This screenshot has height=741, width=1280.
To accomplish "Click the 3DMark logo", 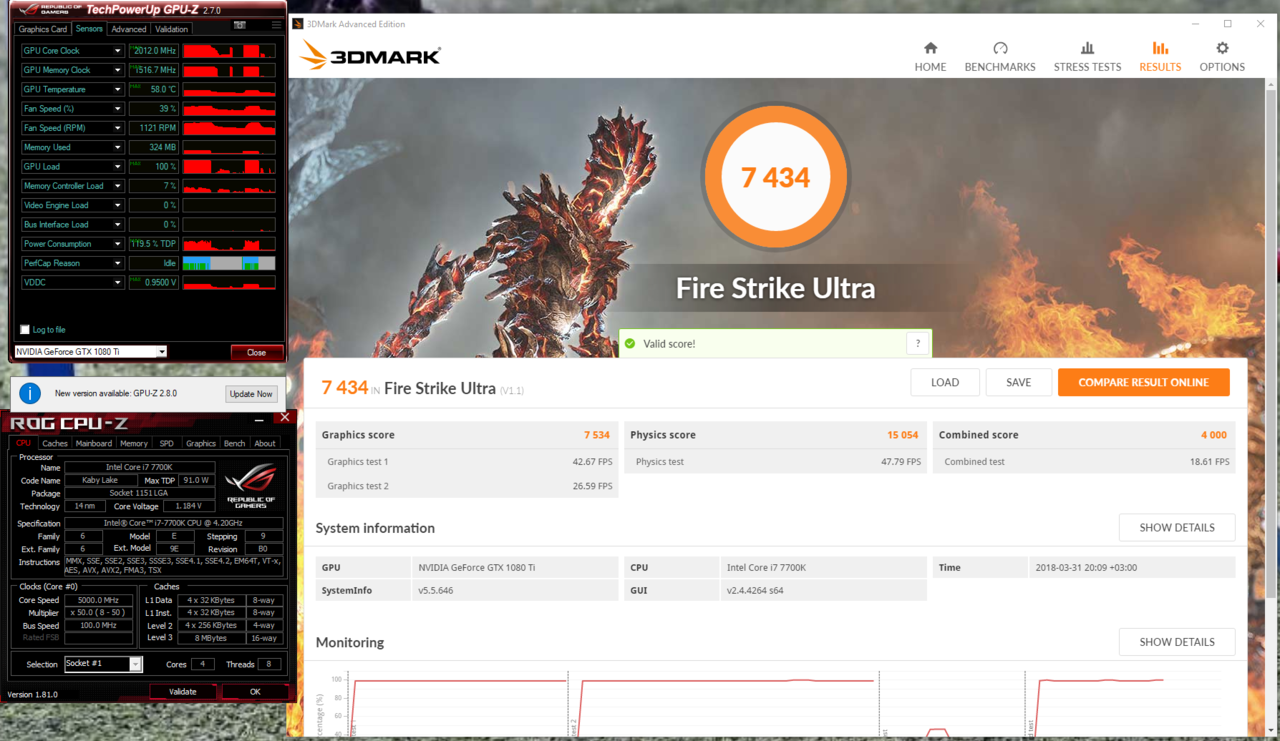I will (371, 56).
